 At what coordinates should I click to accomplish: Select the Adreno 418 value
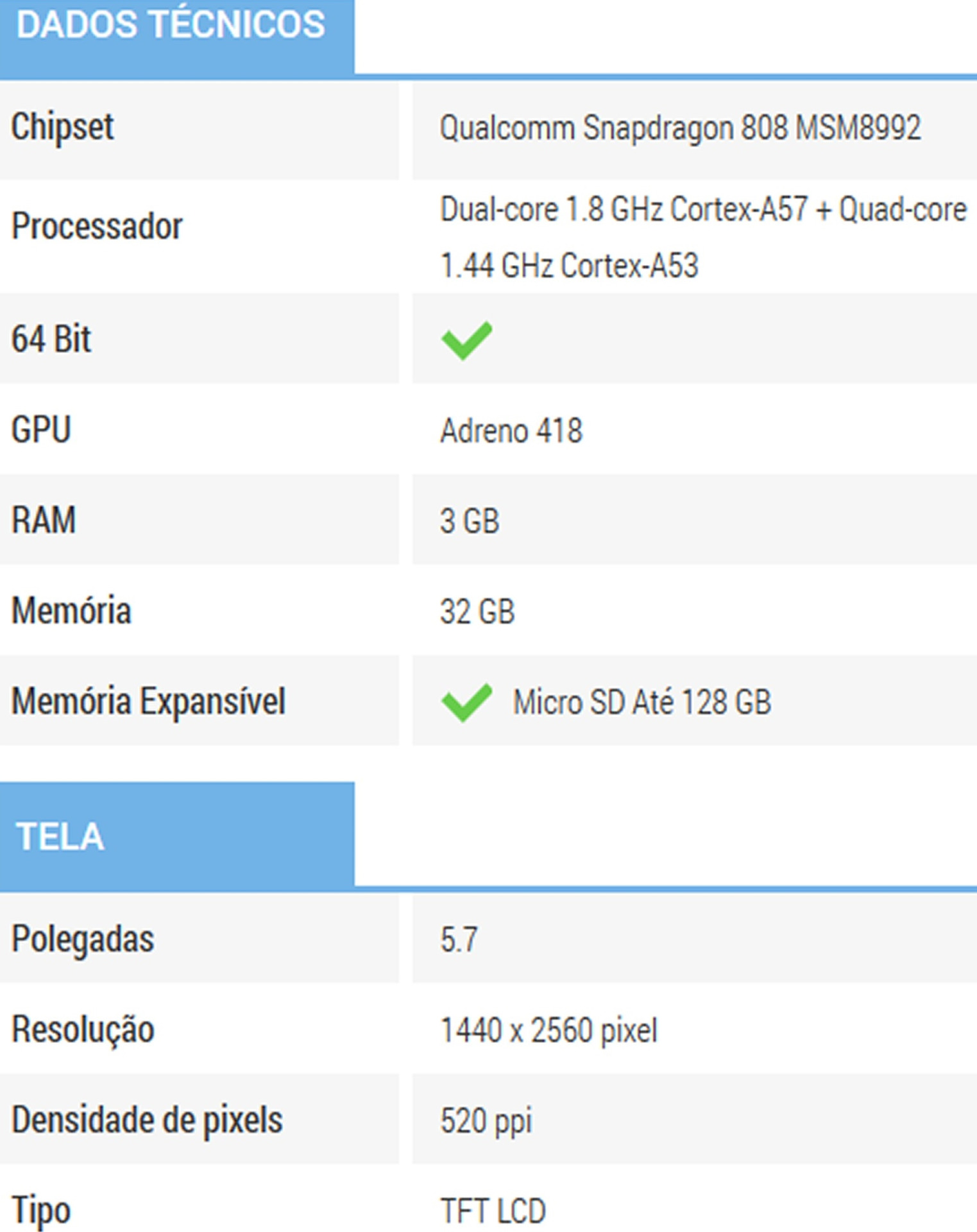pos(511,431)
